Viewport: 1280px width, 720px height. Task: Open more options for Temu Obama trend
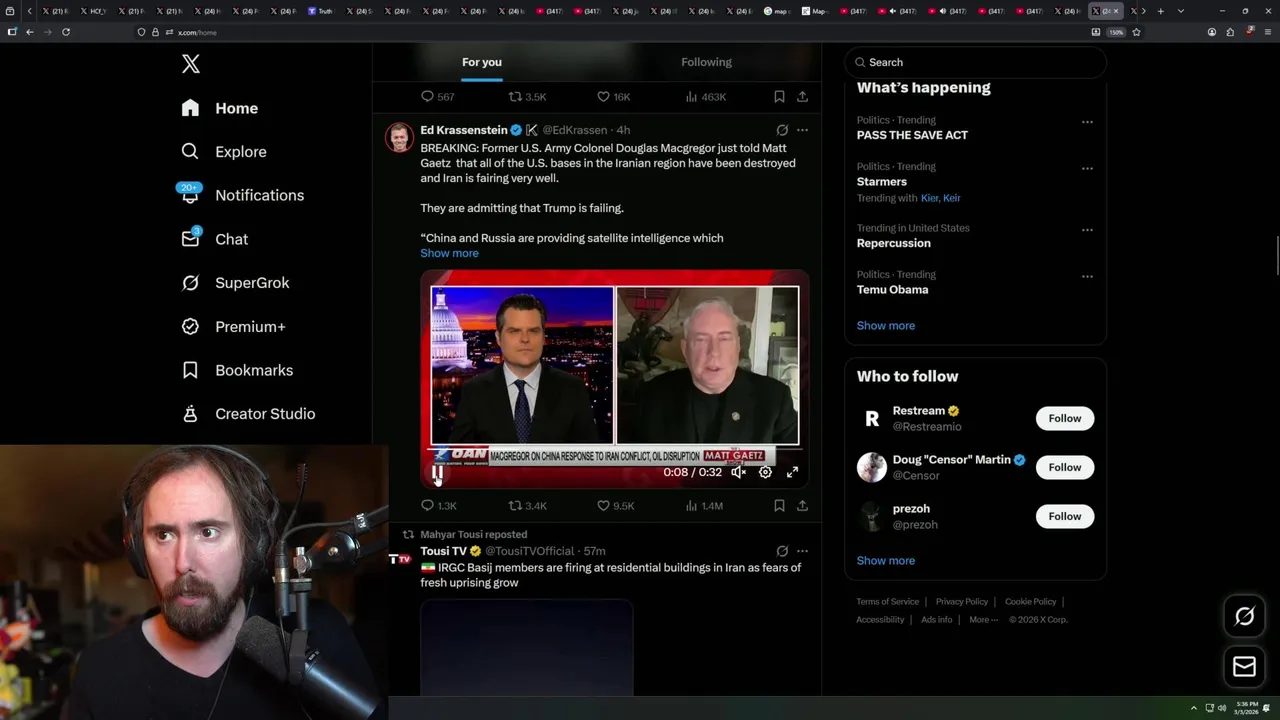pos(1087,276)
